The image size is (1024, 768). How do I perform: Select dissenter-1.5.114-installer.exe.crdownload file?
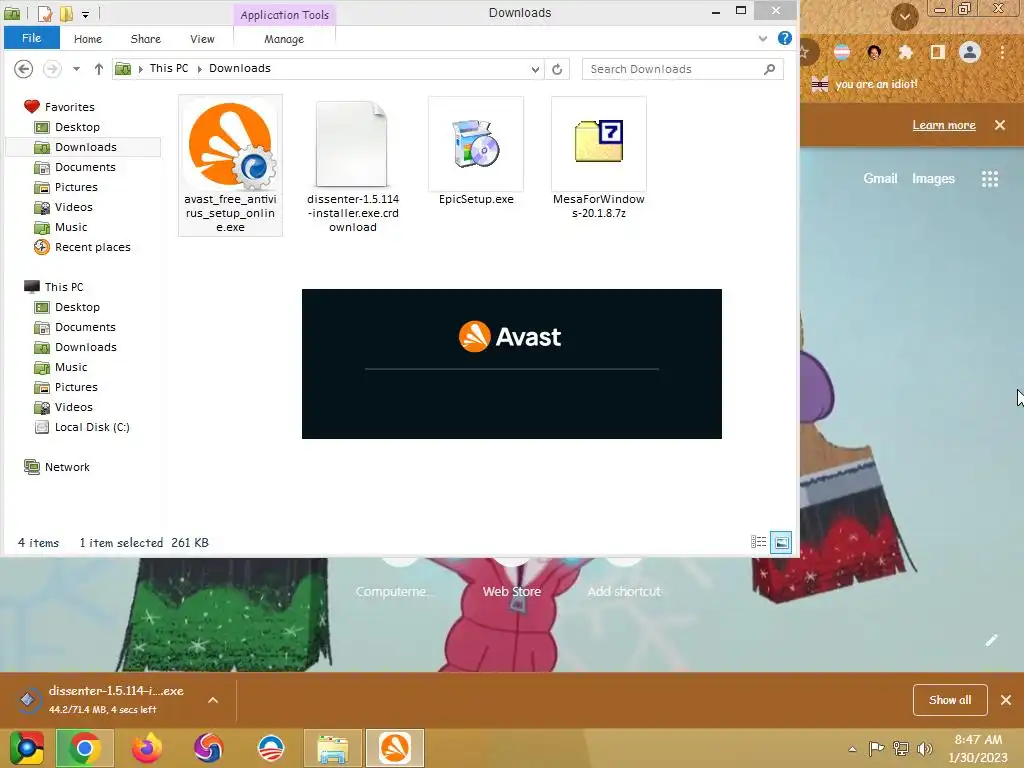click(x=353, y=166)
